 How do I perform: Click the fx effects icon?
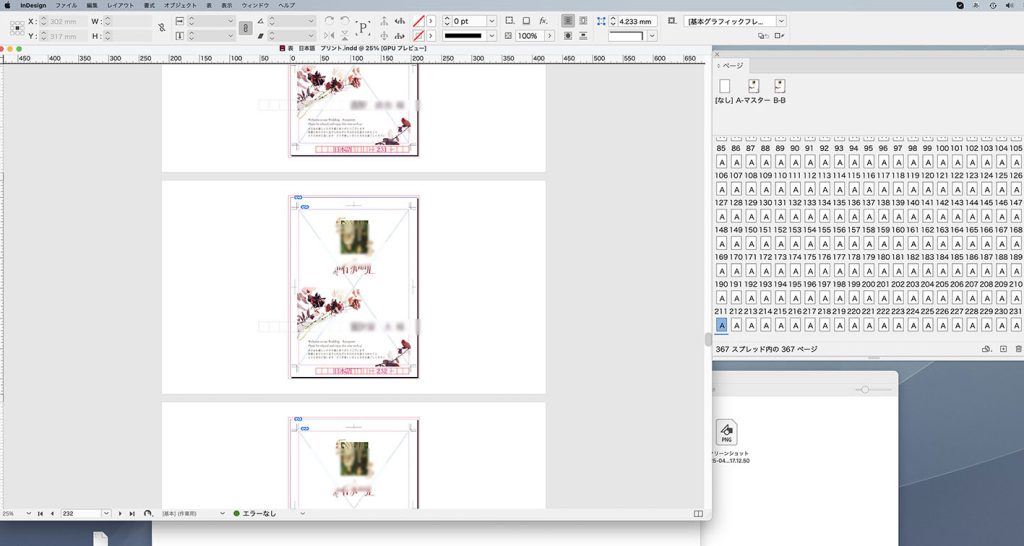point(543,22)
